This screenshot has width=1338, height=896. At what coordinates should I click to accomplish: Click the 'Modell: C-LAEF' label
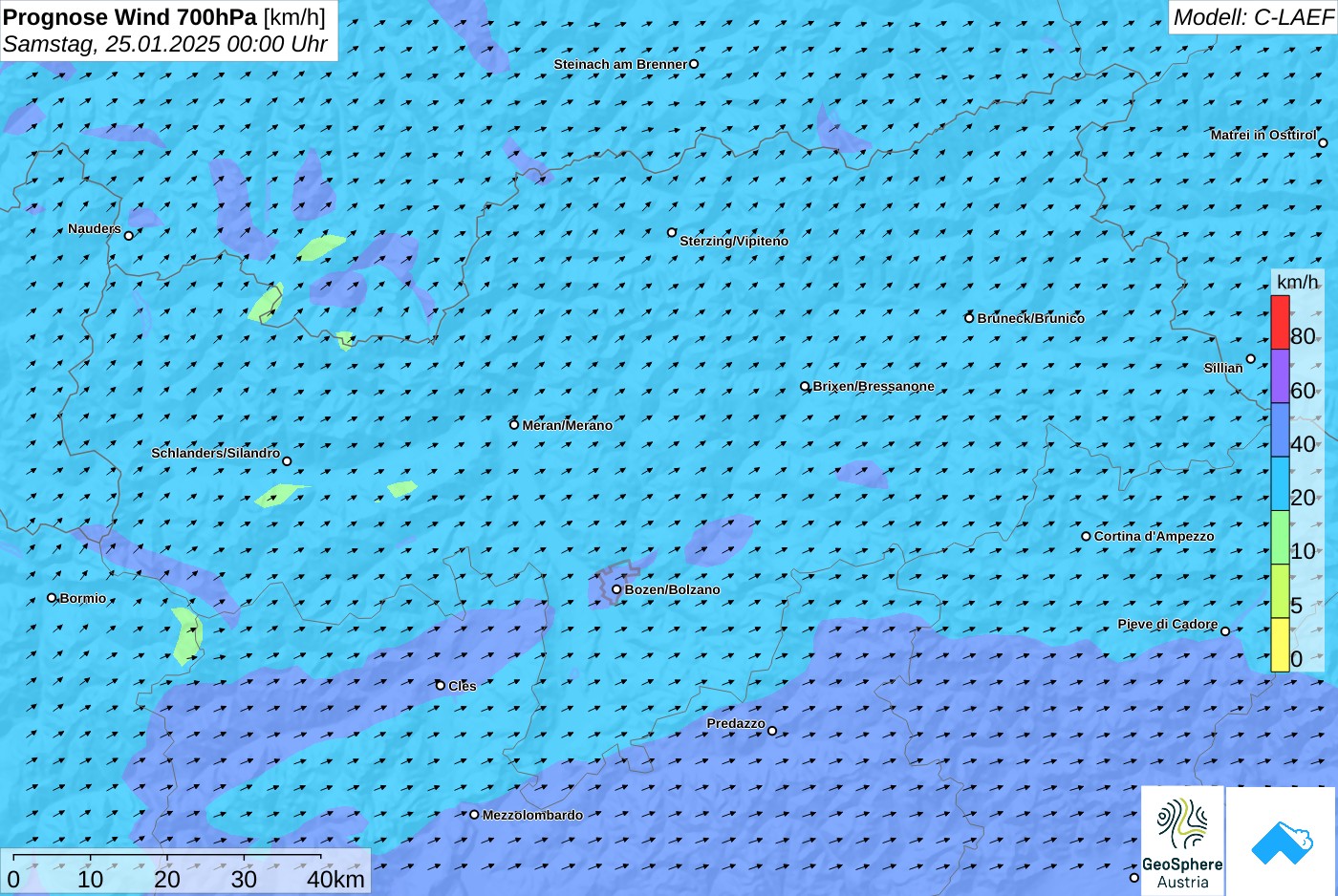click(1253, 17)
